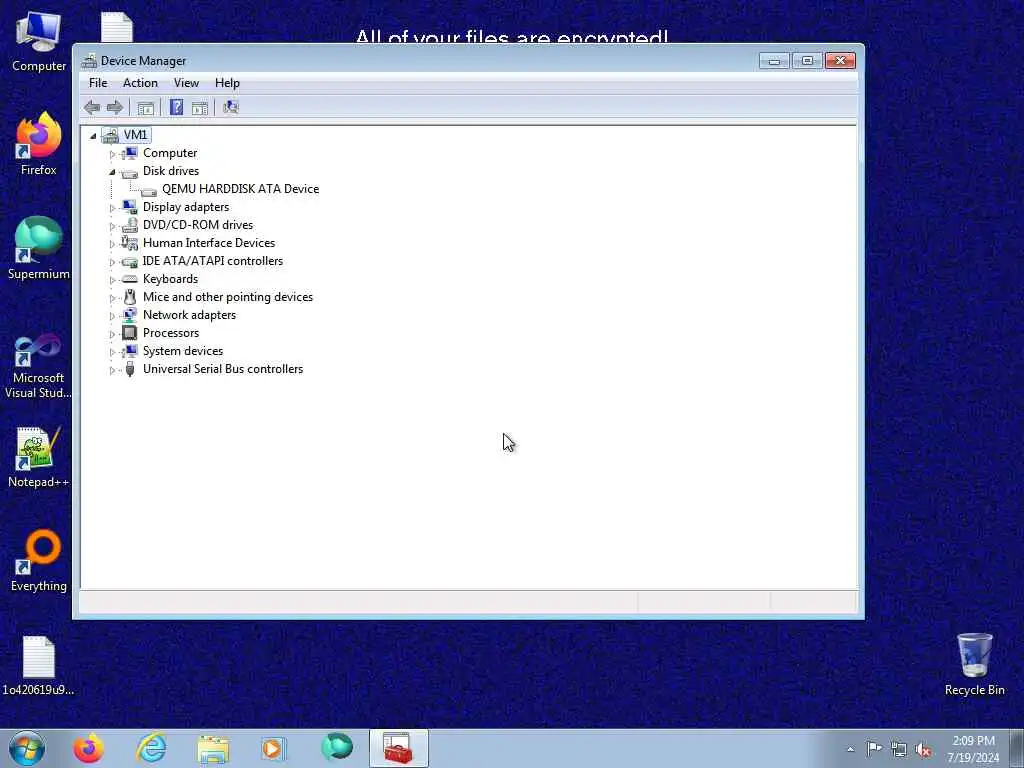Open the Action menu
The height and width of the screenshot is (768, 1024).
[x=140, y=83]
